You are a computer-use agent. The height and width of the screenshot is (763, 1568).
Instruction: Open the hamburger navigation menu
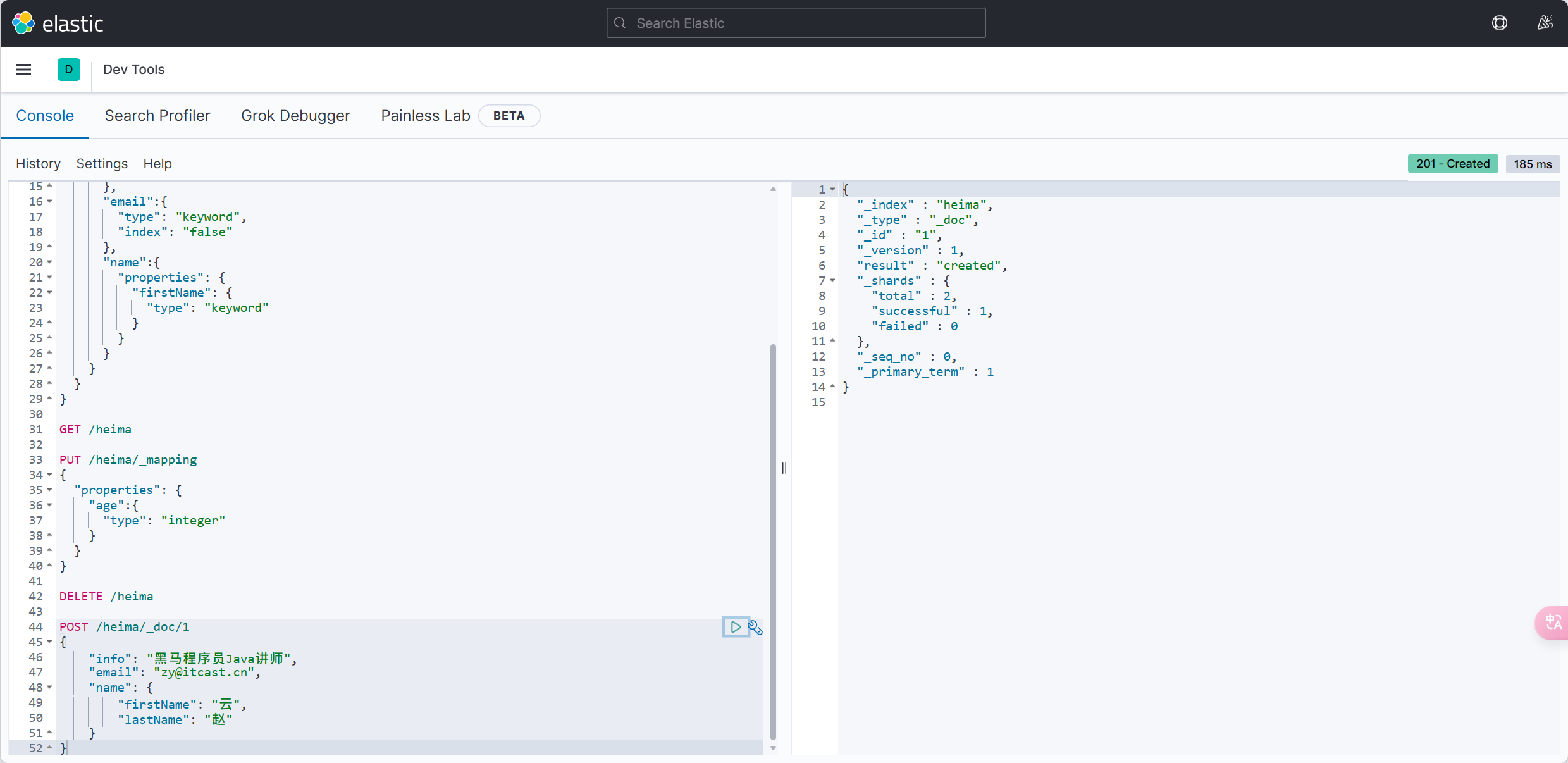tap(23, 70)
